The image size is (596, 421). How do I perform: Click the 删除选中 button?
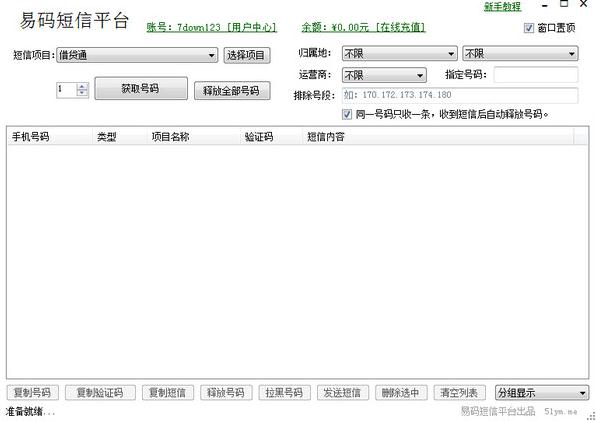point(401,393)
